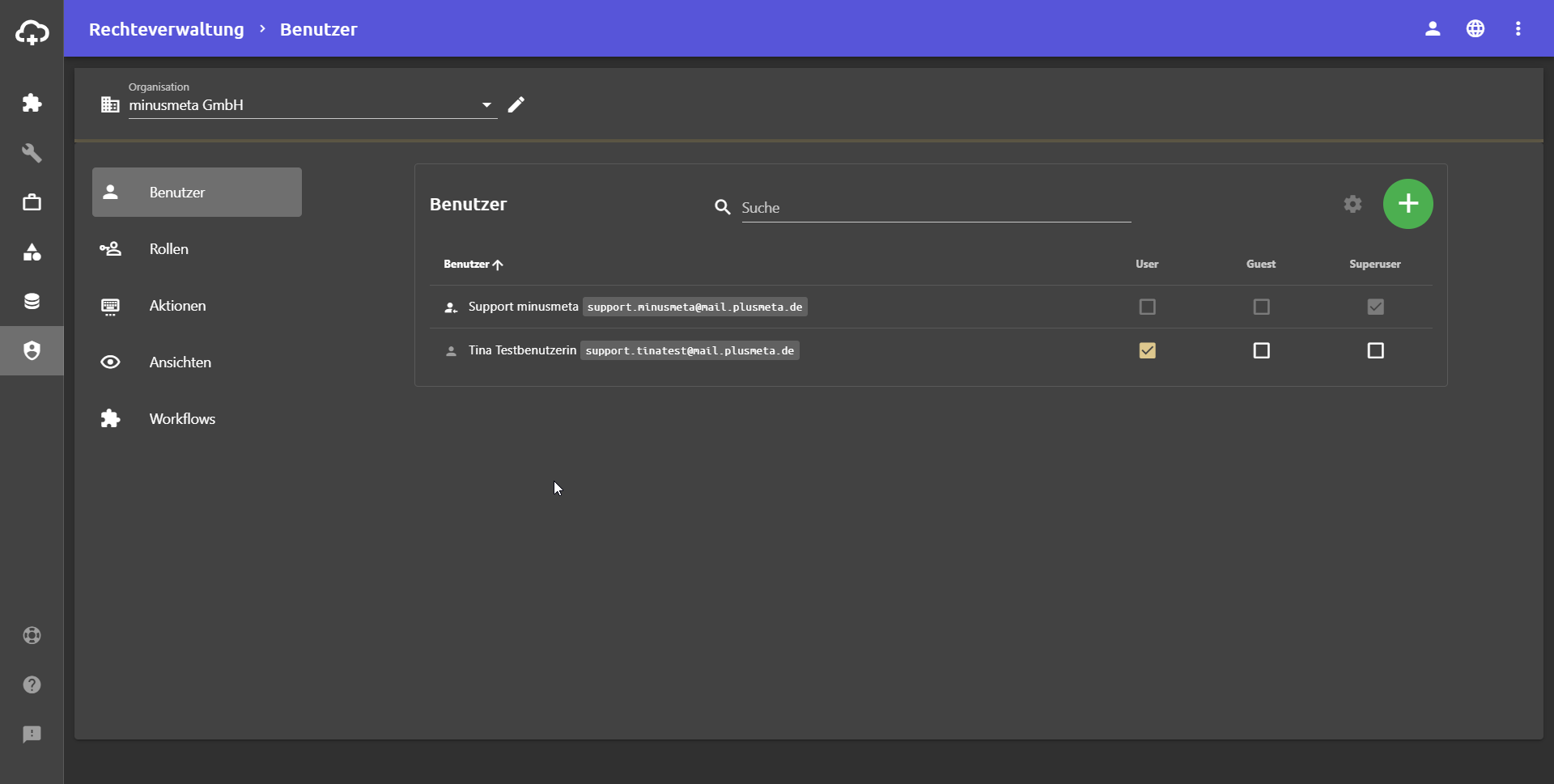Click the Superuser column header
1554x784 pixels.
[1375, 264]
